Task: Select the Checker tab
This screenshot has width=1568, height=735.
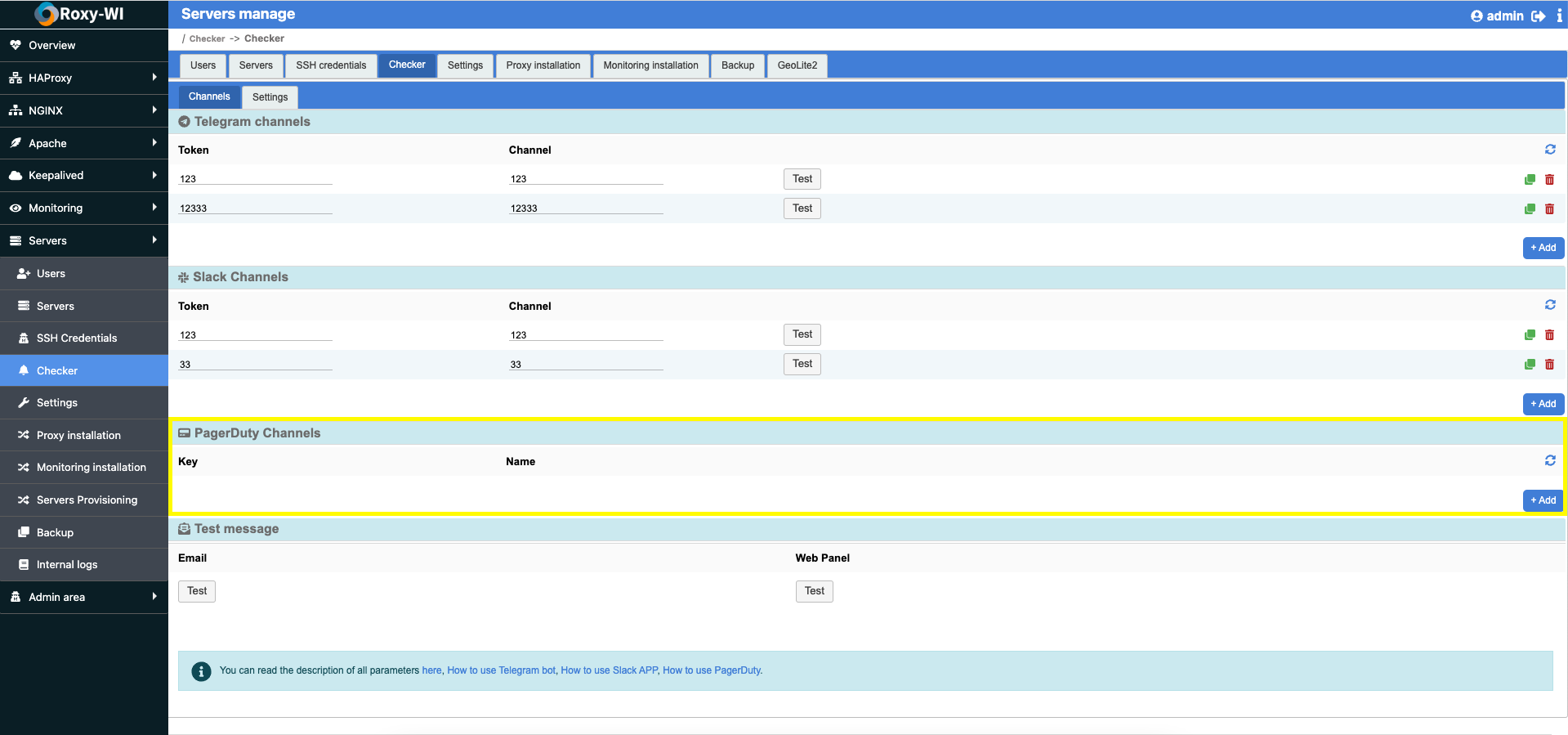Action: [407, 65]
